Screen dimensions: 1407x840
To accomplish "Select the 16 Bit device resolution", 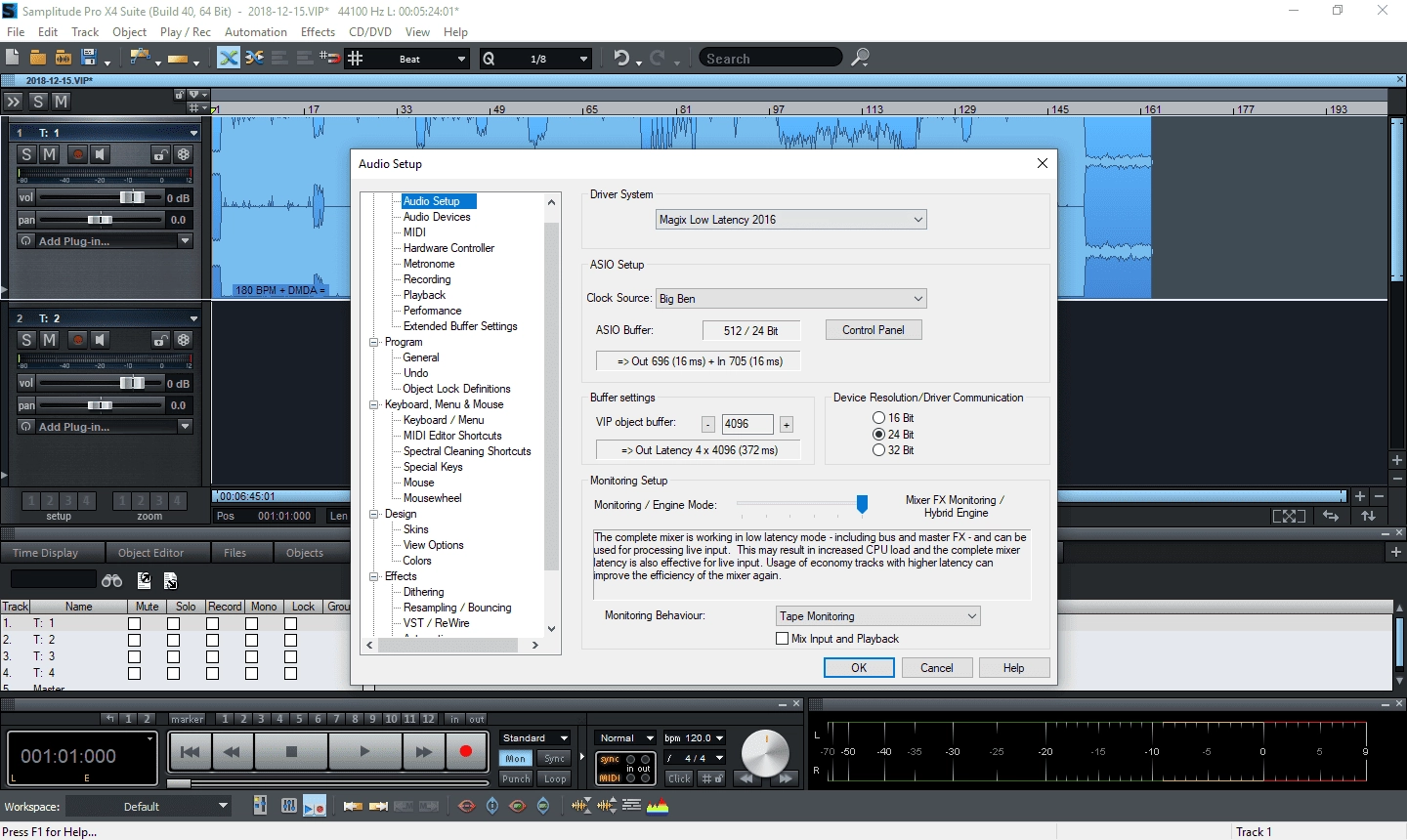I will click(x=878, y=418).
